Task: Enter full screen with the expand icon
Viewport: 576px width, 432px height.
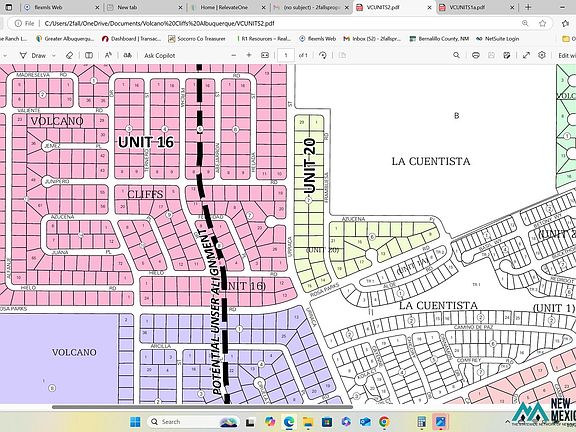Action: pos(526,55)
